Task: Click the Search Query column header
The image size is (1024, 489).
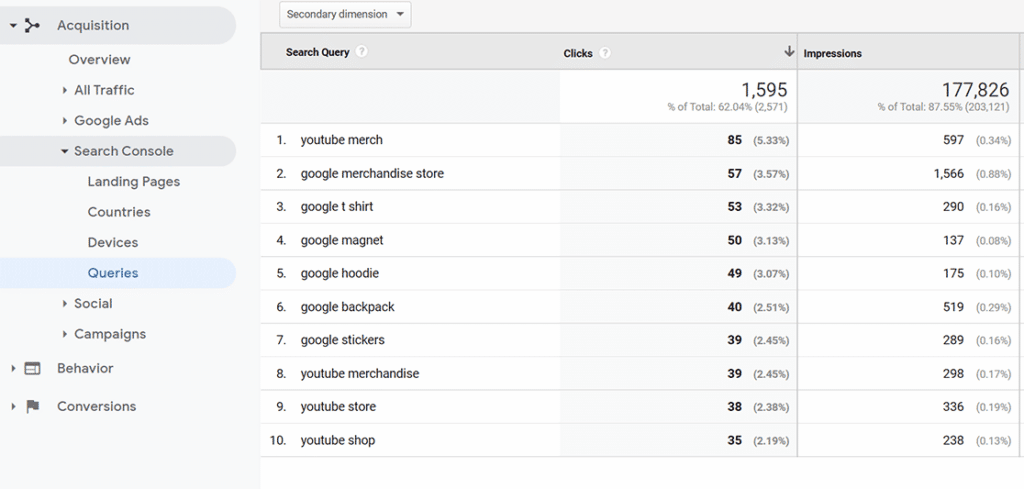Action: tap(317, 52)
